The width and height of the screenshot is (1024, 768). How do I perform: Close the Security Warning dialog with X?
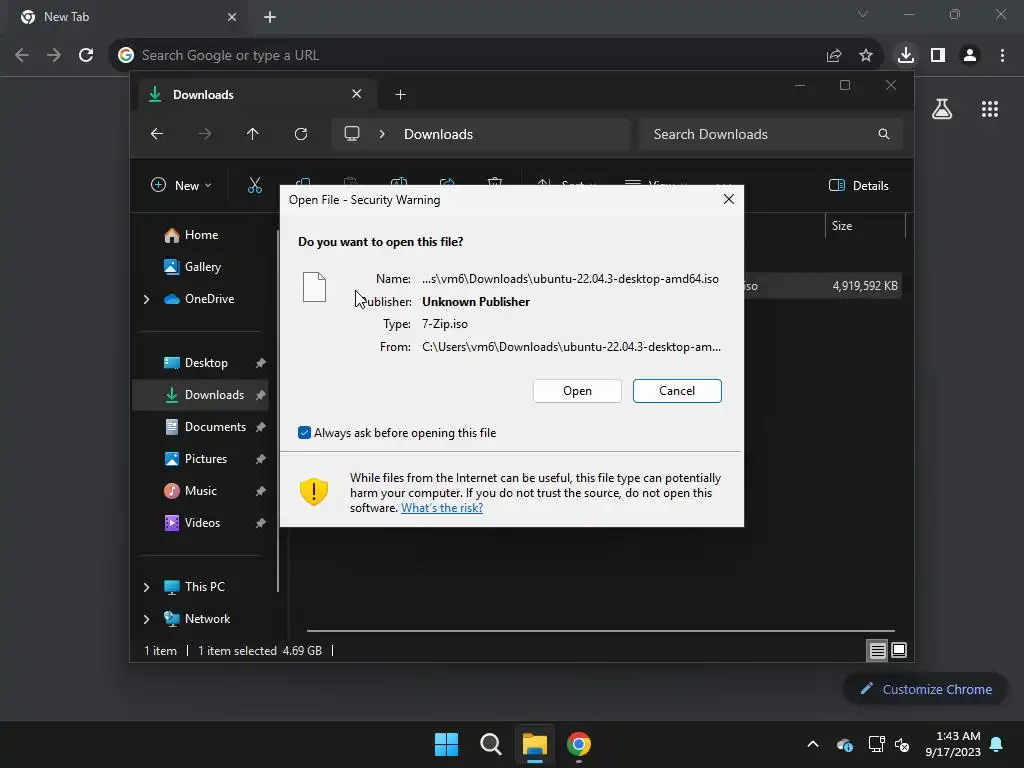click(x=729, y=199)
